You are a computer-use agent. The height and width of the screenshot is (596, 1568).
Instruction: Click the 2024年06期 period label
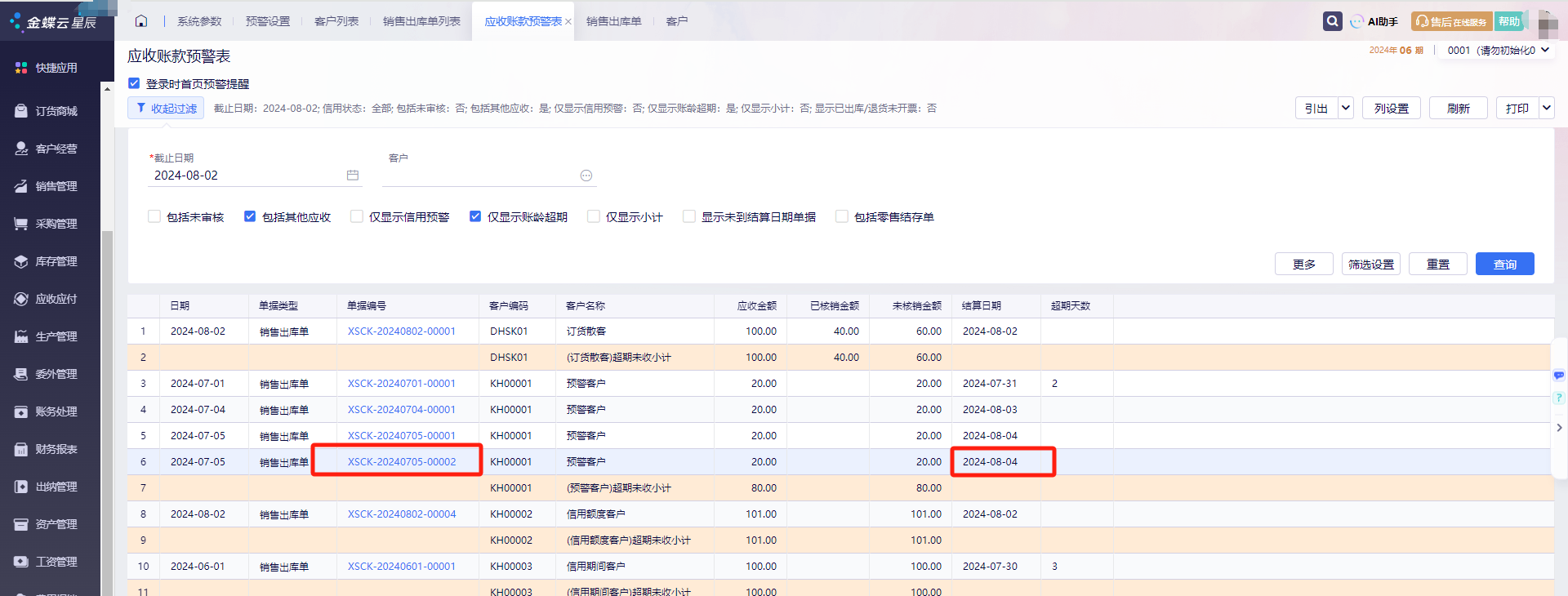click(x=1396, y=50)
